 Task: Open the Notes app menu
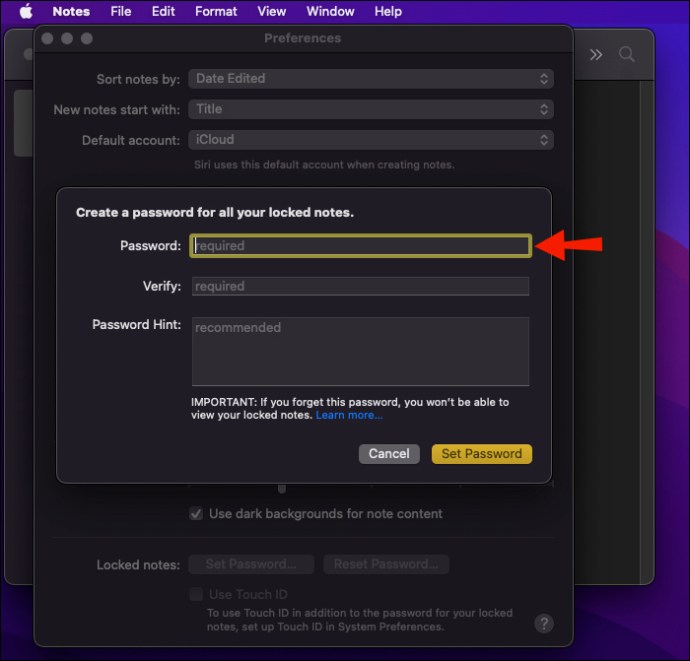(x=71, y=11)
